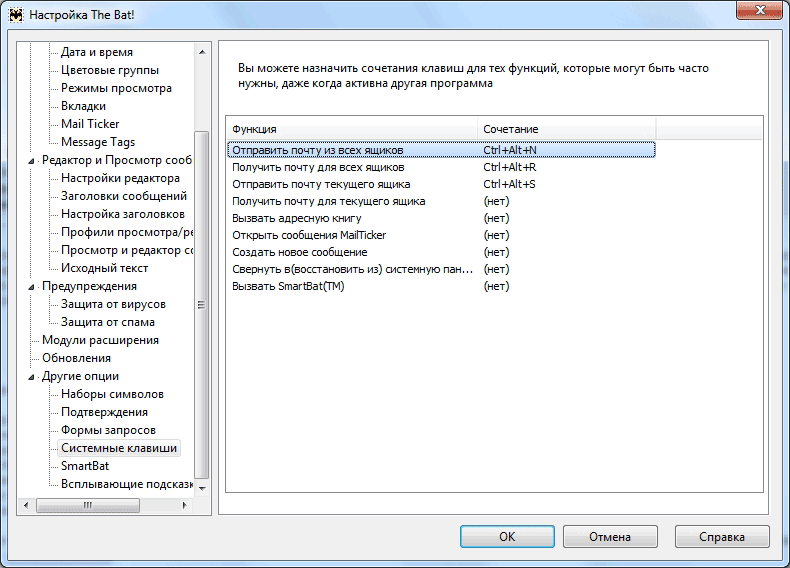790x568 pixels.
Task: Select Модули расширения item
Action: click(x=100, y=340)
